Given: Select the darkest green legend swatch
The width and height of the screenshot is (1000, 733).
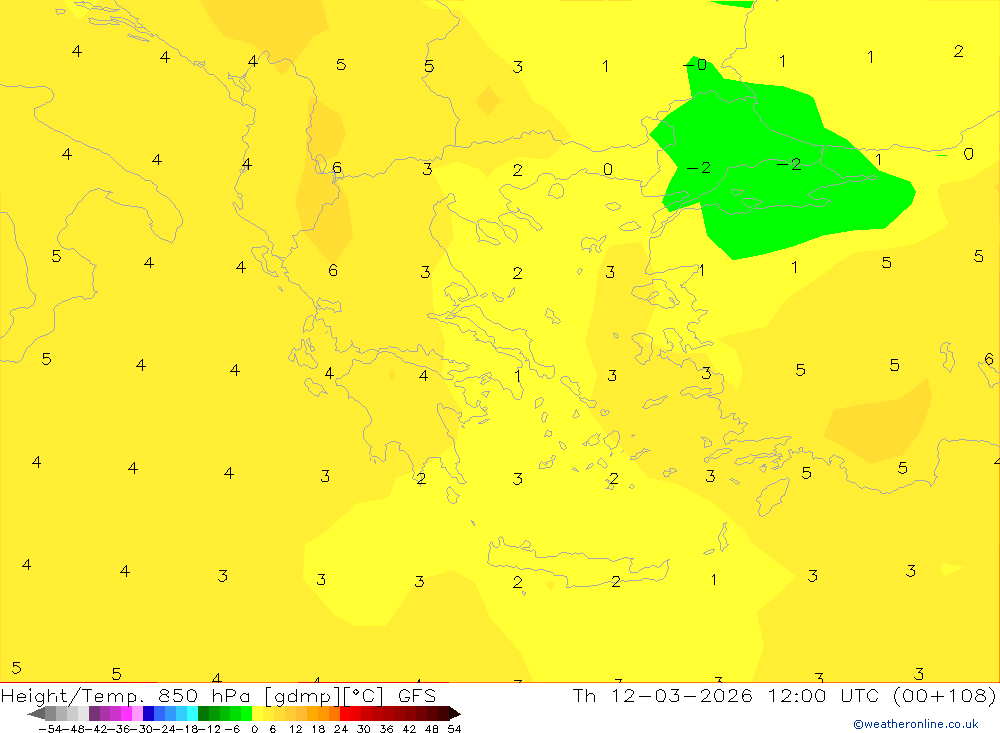Looking at the screenshot, I should [x=203, y=713].
